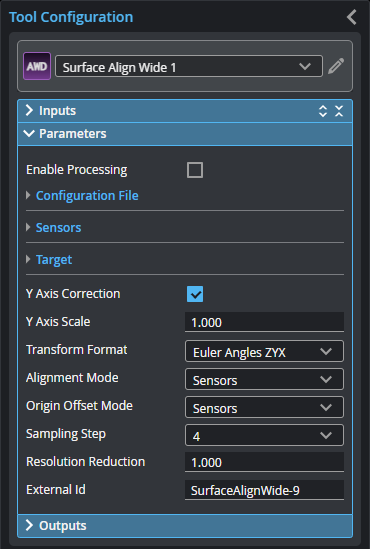Click the collapse all sections icon
Image resolution: width=370 pixels, height=549 pixels.
click(x=339, y=111)
